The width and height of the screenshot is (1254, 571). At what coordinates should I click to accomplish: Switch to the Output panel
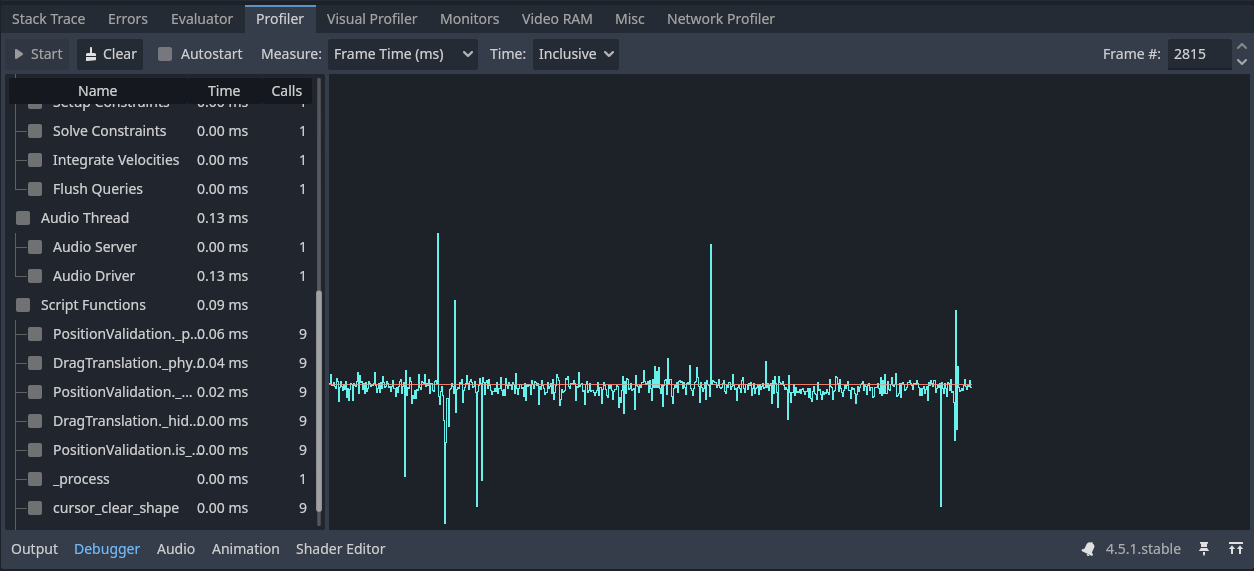35,549
